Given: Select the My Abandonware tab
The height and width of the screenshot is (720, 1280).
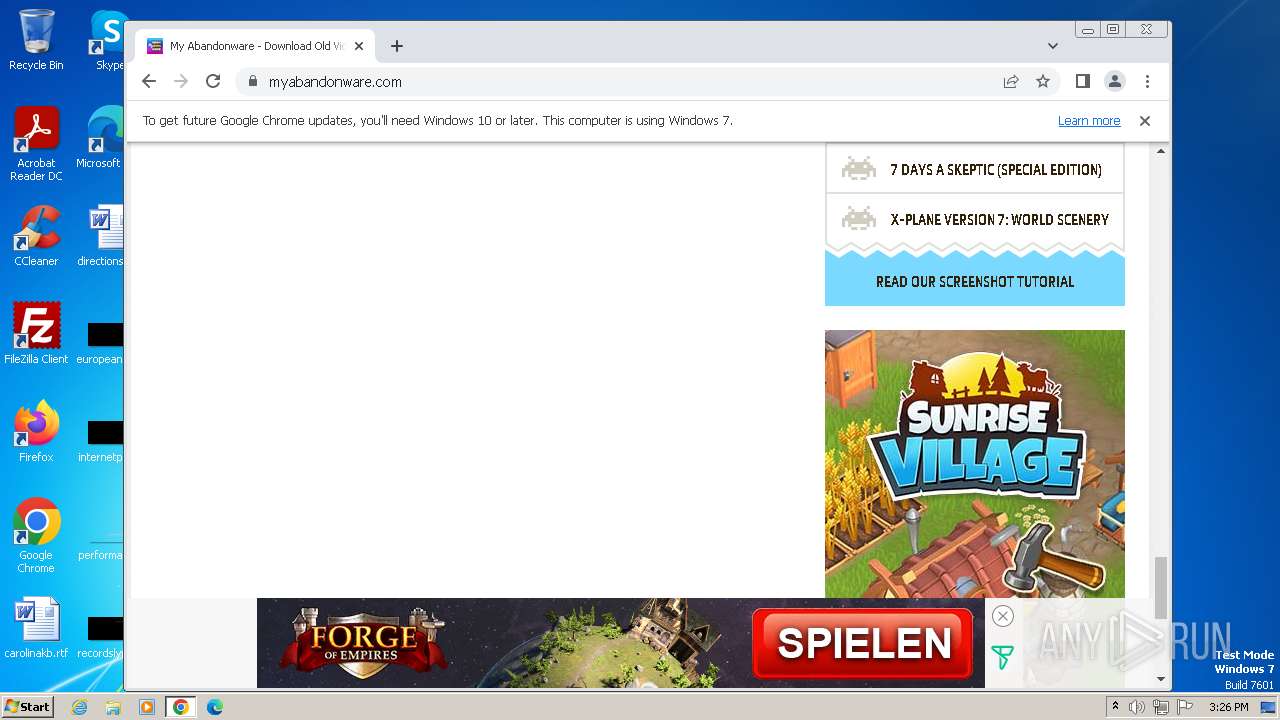Looking at the screenshot, I should (x=255, y=46).
